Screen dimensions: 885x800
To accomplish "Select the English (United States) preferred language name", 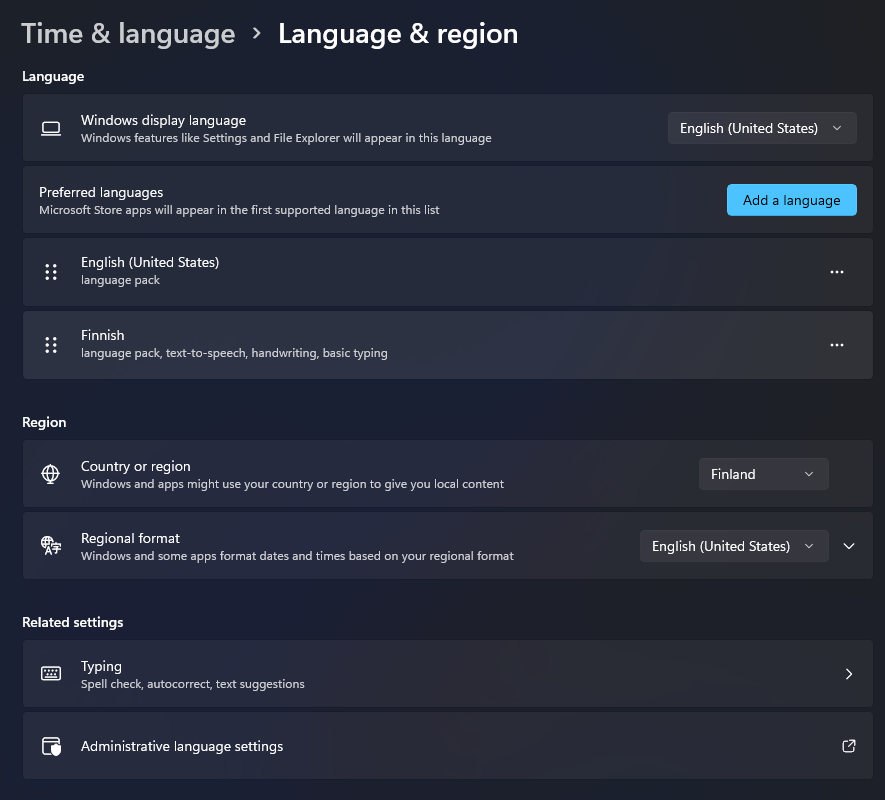I will 150,263.
